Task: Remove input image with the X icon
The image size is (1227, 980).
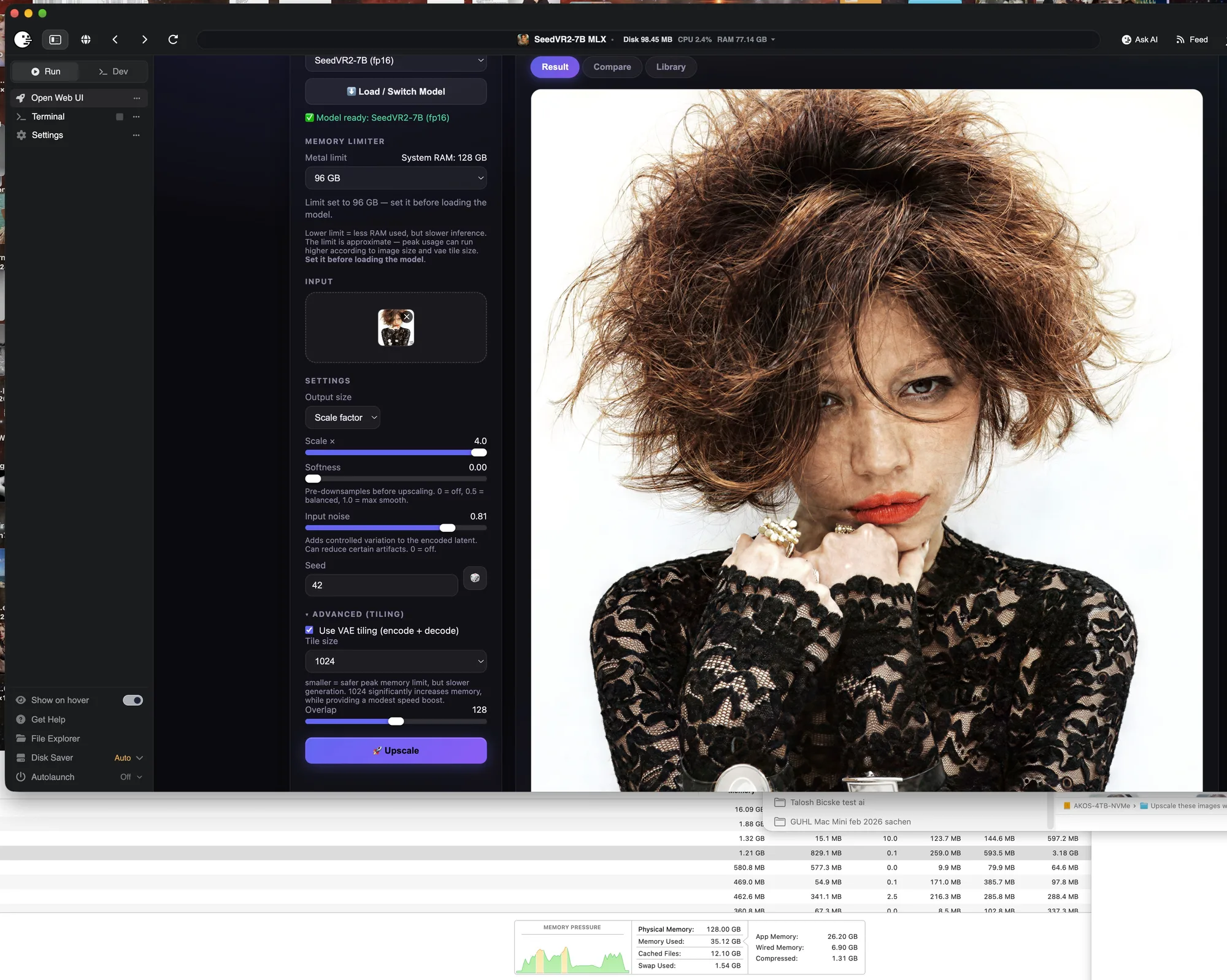Action: point(407,317)
